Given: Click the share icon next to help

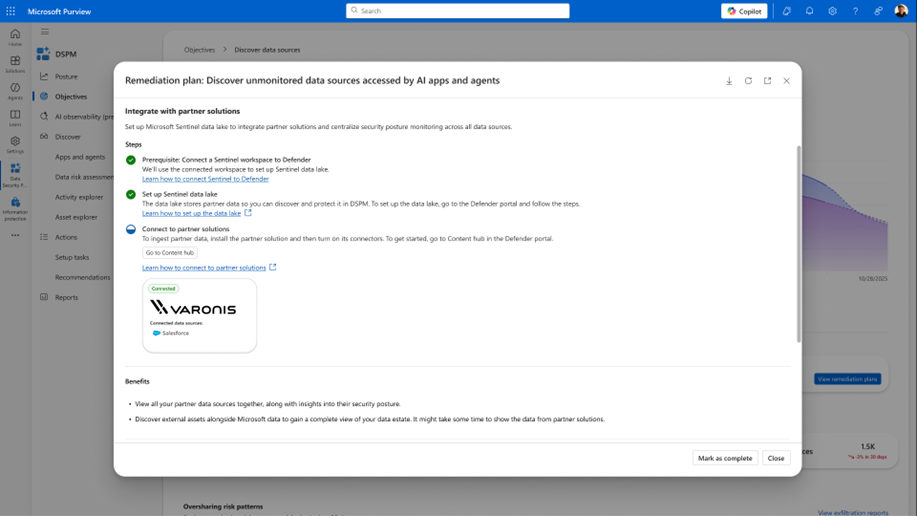Looking at the screenshot, I should (878, 11).
